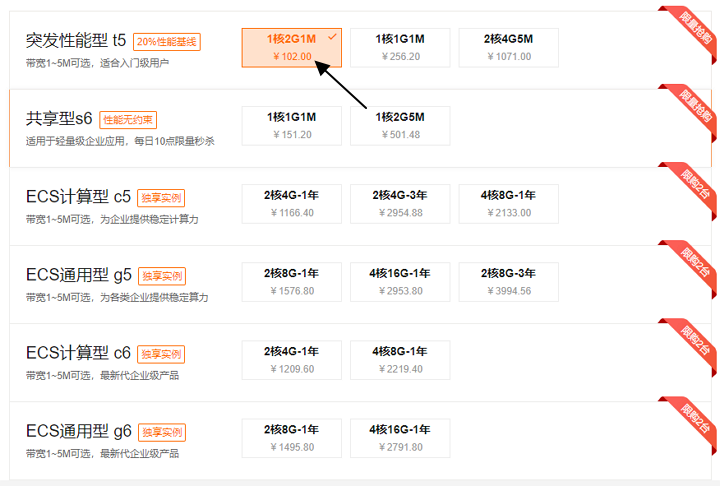Click the 限购2台 ribbon on g6 row
720x486 pixels.
tap(692, 422)
